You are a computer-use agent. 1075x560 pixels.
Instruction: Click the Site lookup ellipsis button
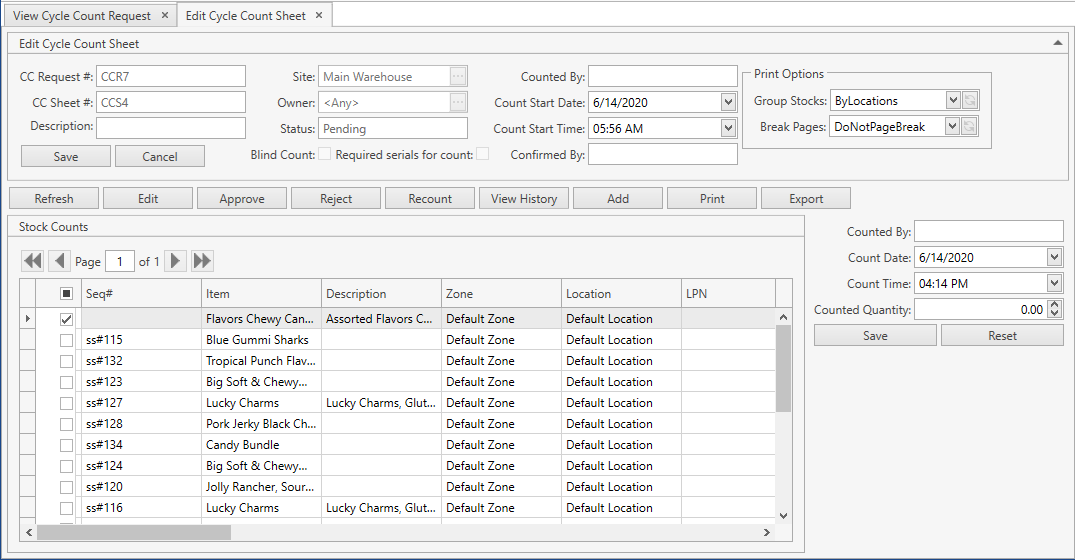tap(458, 77)
